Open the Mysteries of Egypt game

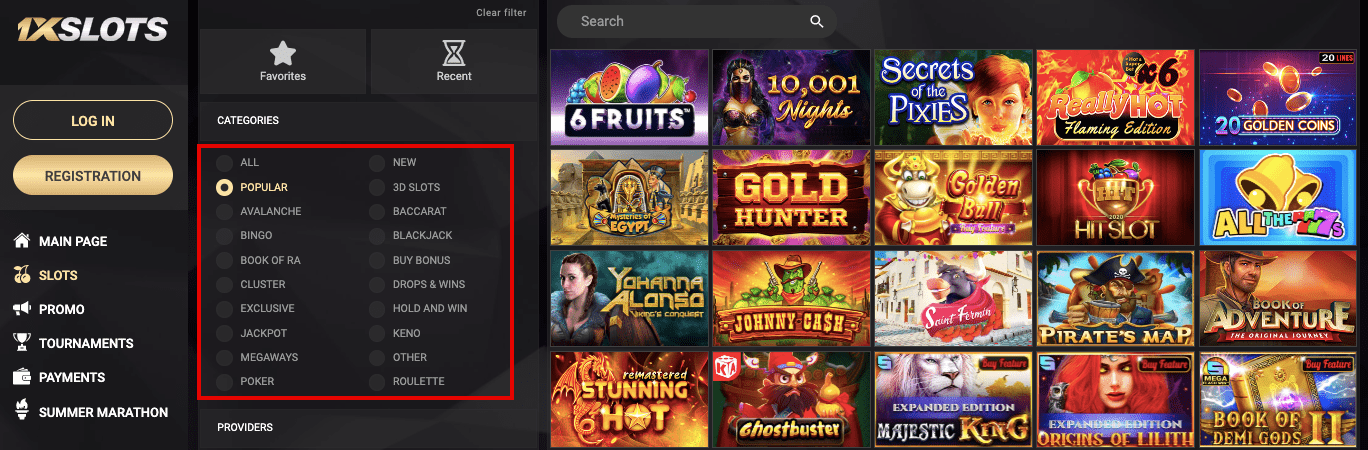(630, 197)
